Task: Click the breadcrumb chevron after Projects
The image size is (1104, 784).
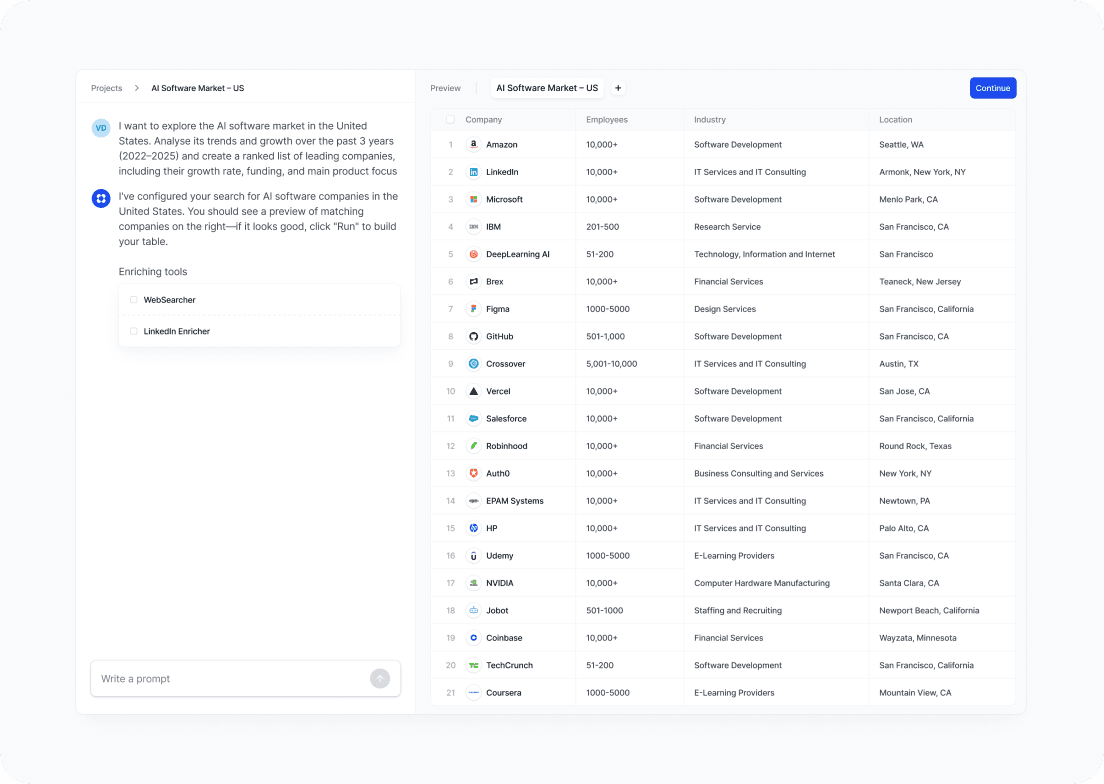Action: (x=137, y=88)
